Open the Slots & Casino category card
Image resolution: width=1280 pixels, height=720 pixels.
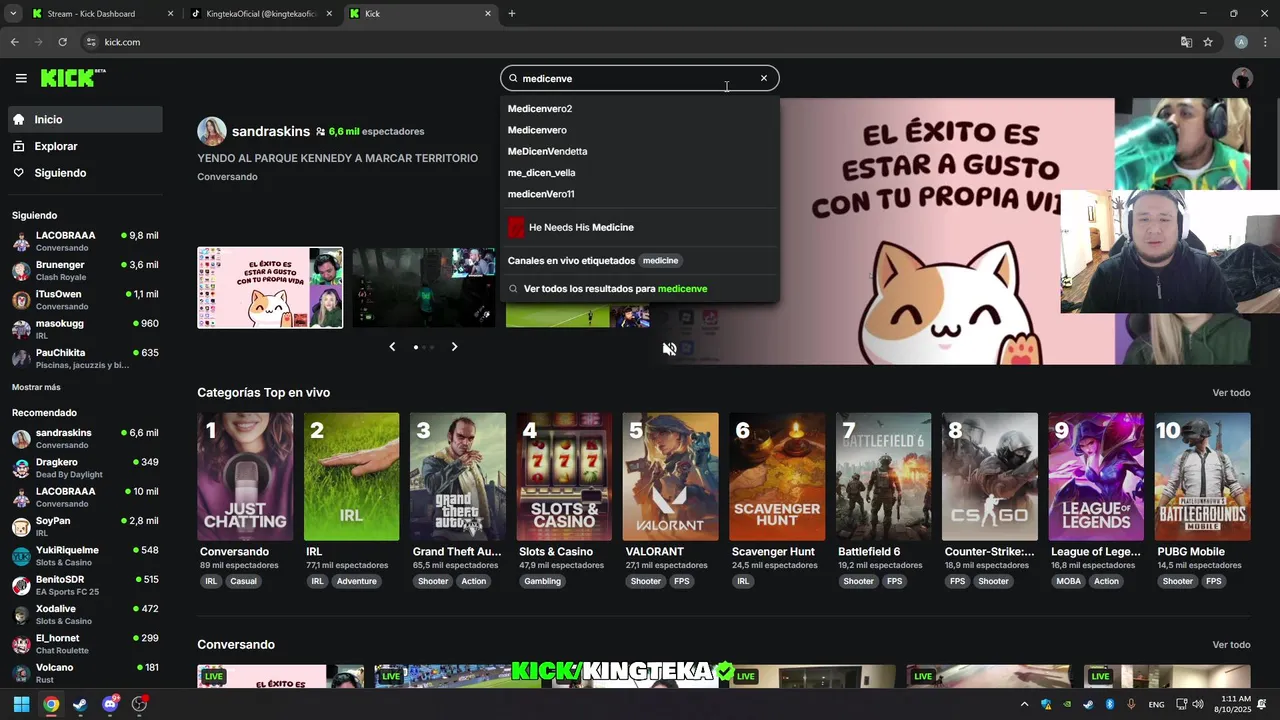pyautogui.click(x=564, y=477)
